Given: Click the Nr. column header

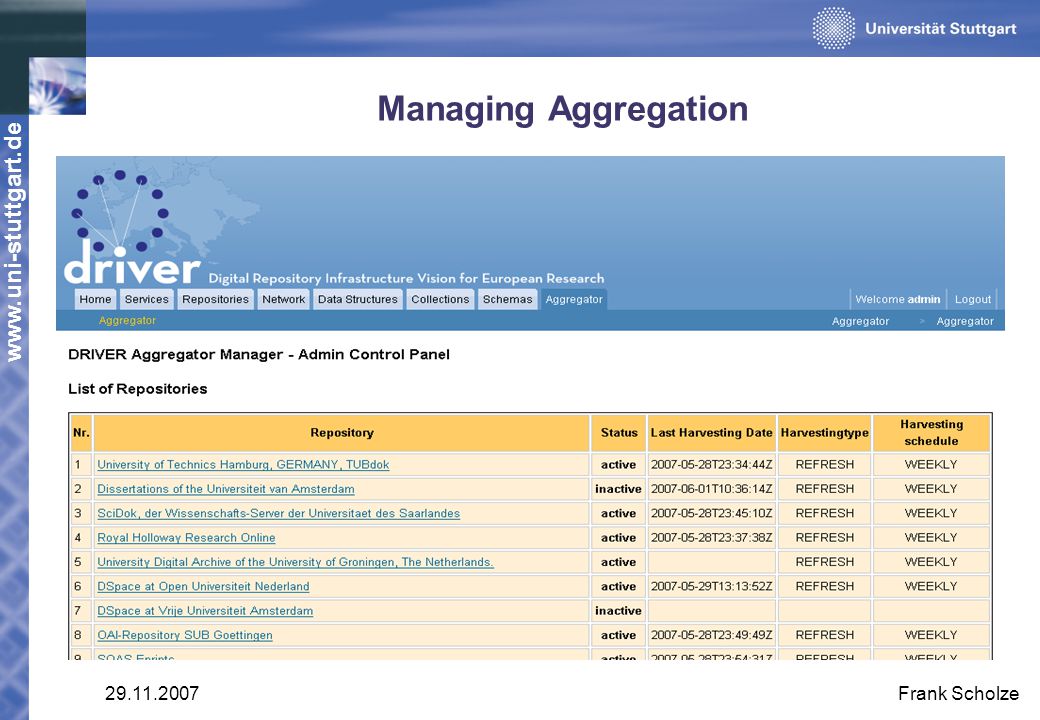Looking at the screenshot, I should click(x=81, y=433).
